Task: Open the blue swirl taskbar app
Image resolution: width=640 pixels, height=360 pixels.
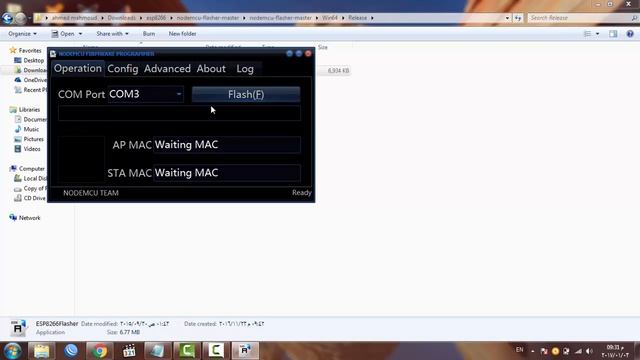Action: click(71, 351)
